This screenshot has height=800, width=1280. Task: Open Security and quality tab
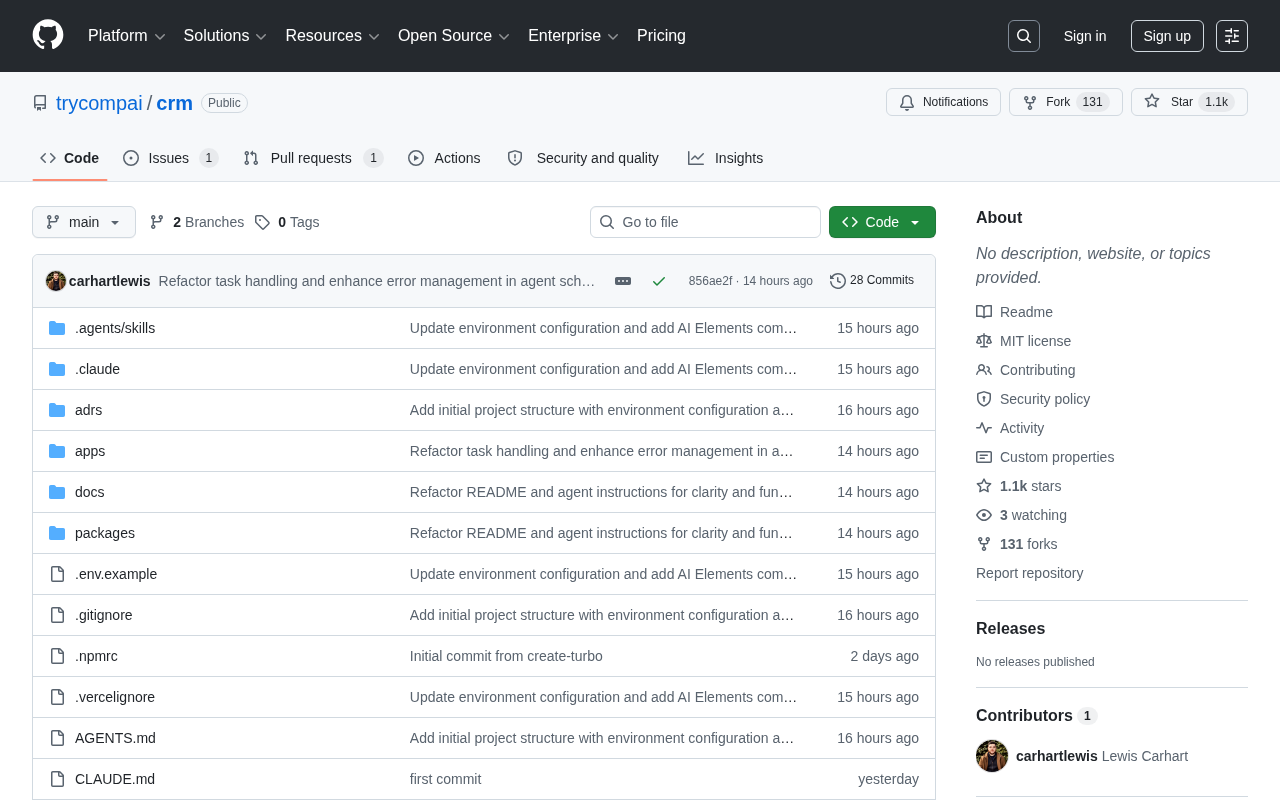[583, 158]
